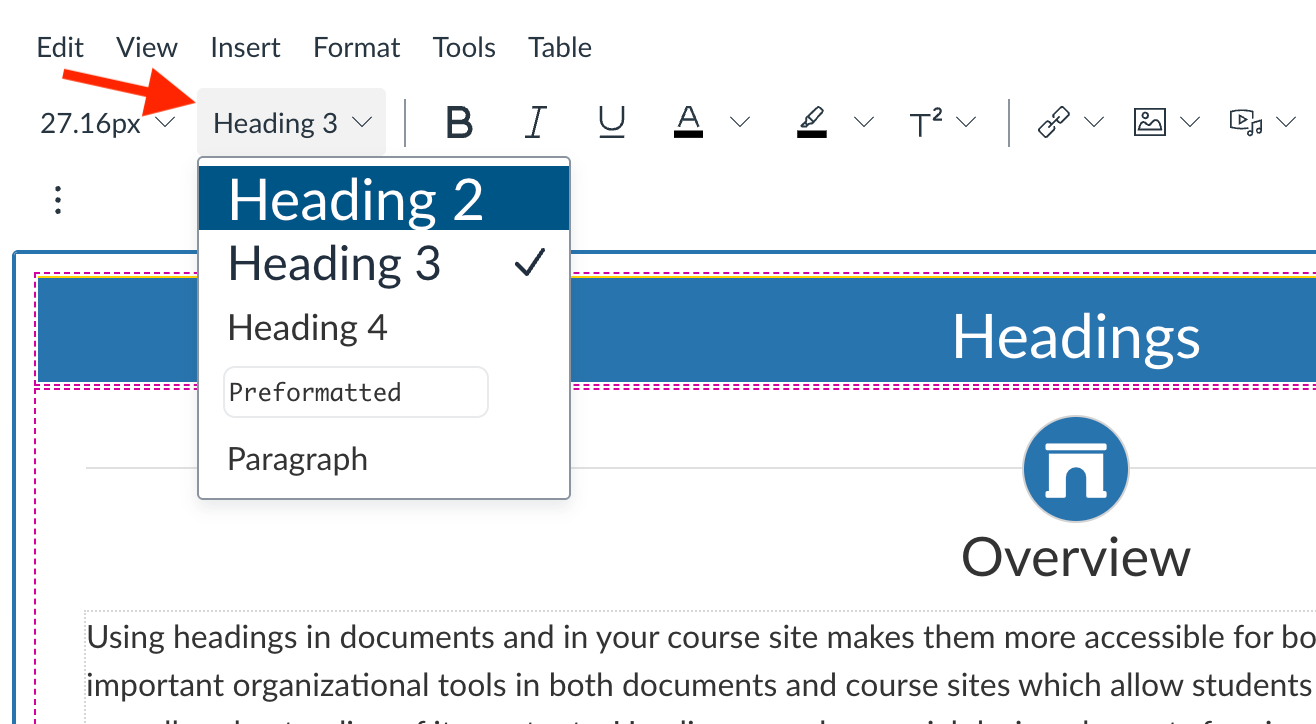
Task: Click the insert media icon
Action: (x=1245, y=123)
